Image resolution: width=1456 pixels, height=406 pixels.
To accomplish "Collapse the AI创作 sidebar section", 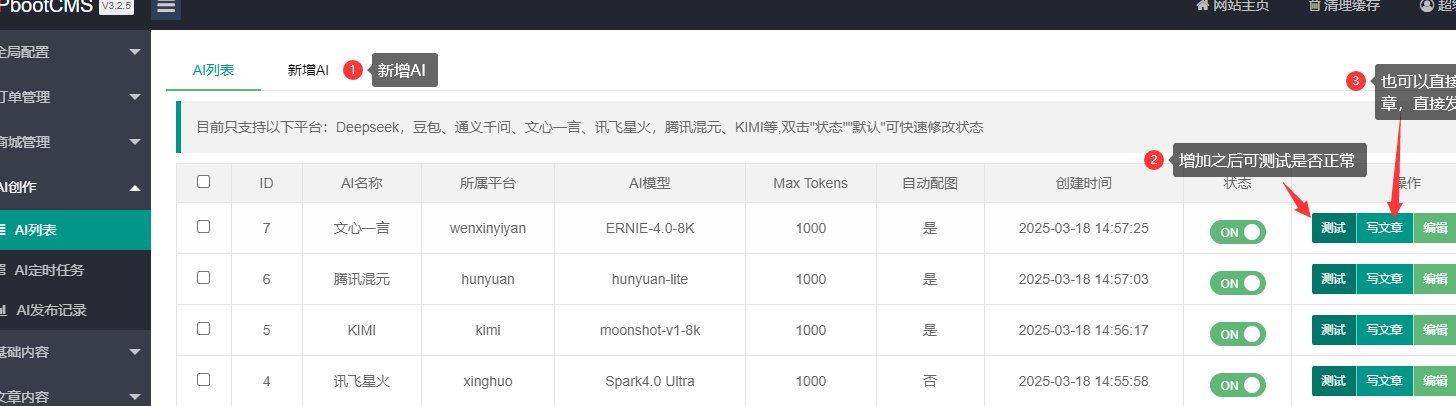I will point(75,187).
